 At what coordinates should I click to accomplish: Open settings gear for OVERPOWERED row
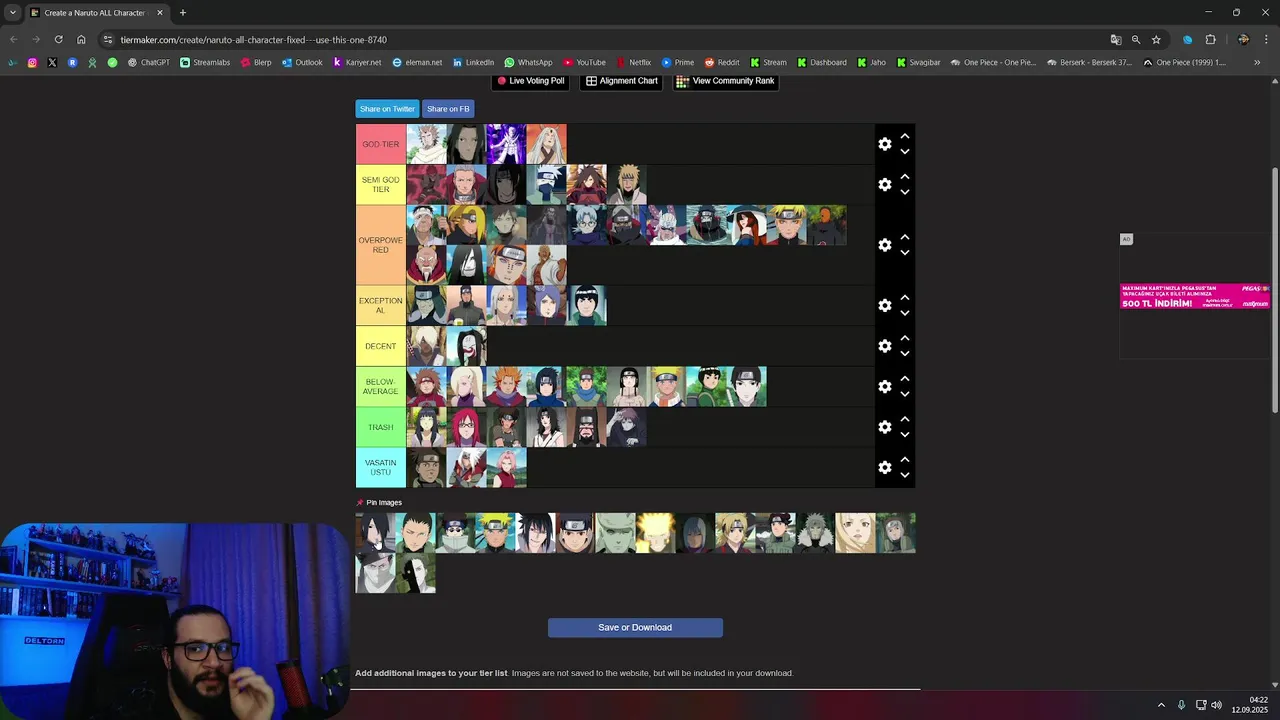(885, 245)
